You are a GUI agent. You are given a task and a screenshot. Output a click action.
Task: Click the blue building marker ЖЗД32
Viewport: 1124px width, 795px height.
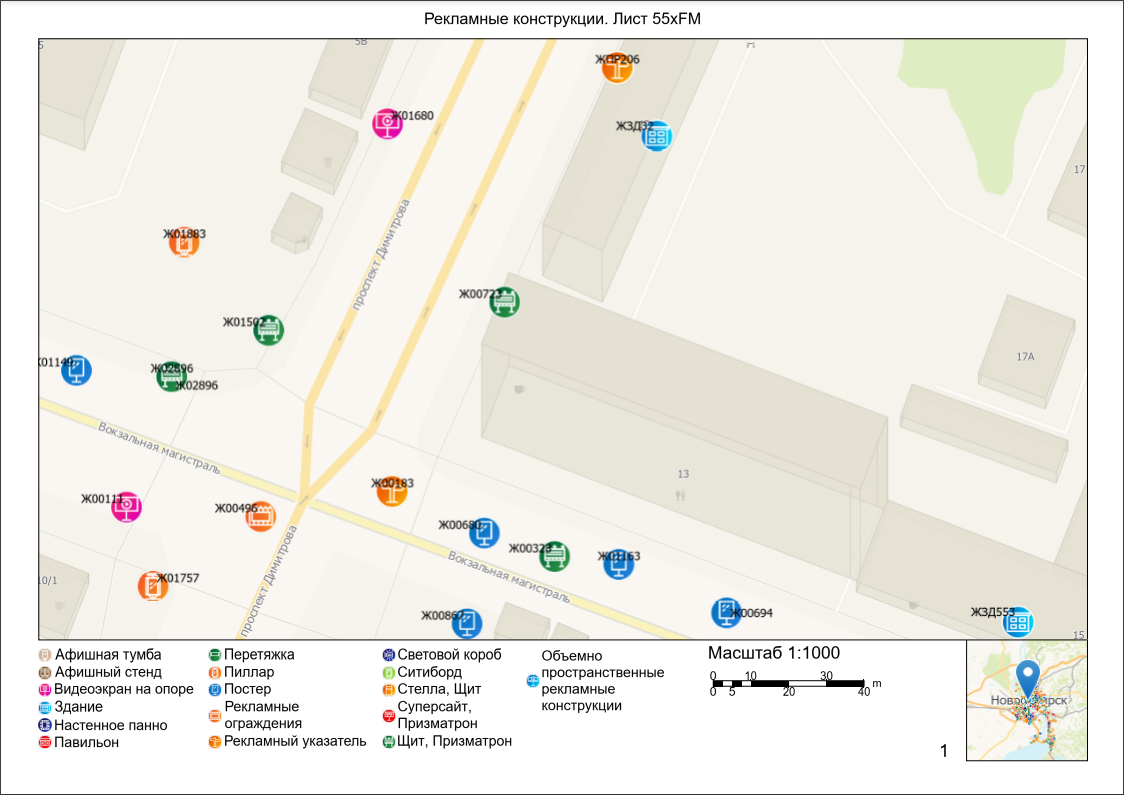656,136
